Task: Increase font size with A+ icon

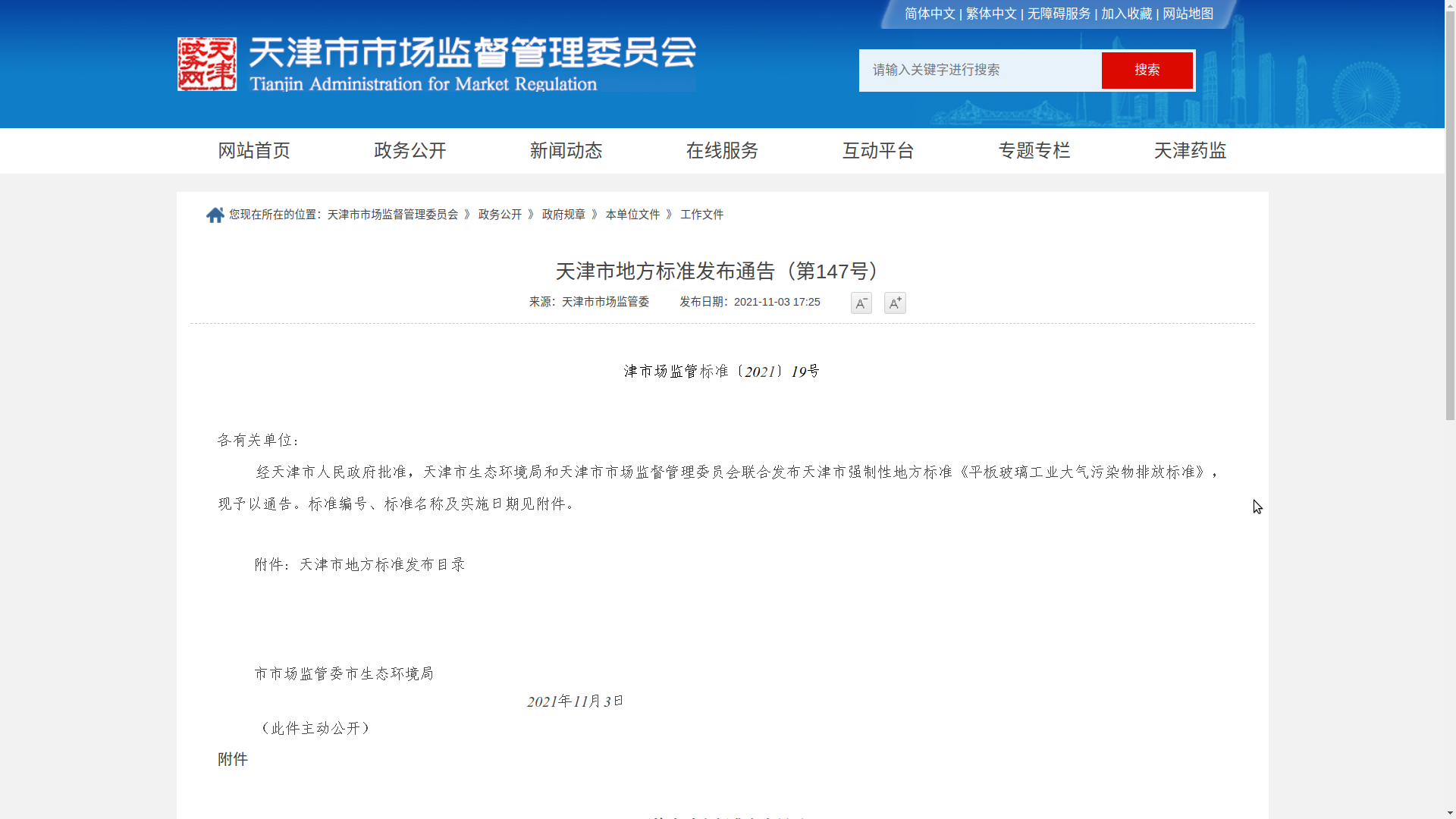Action: 895,303
